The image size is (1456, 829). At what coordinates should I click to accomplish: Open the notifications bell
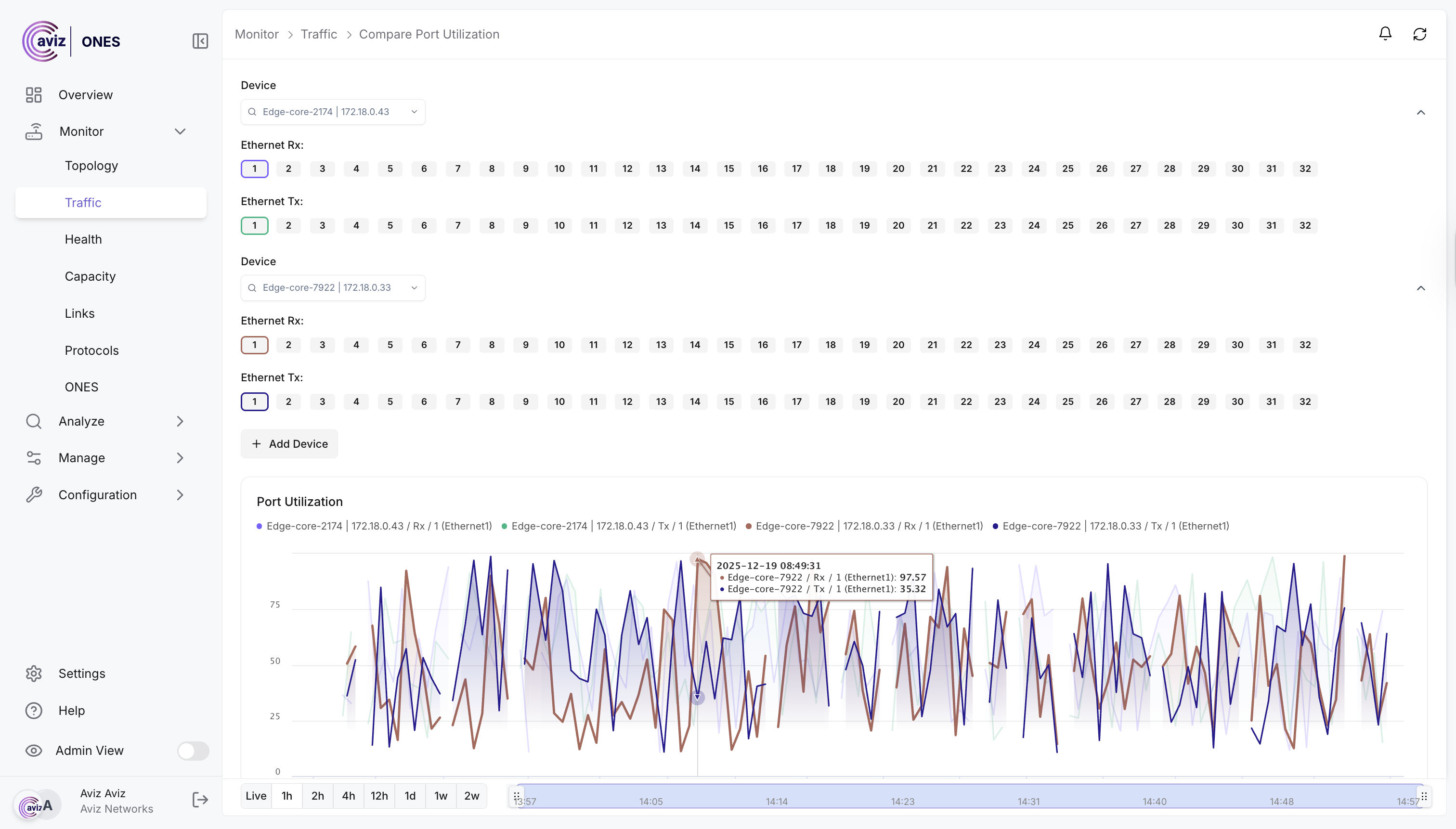1385,34
